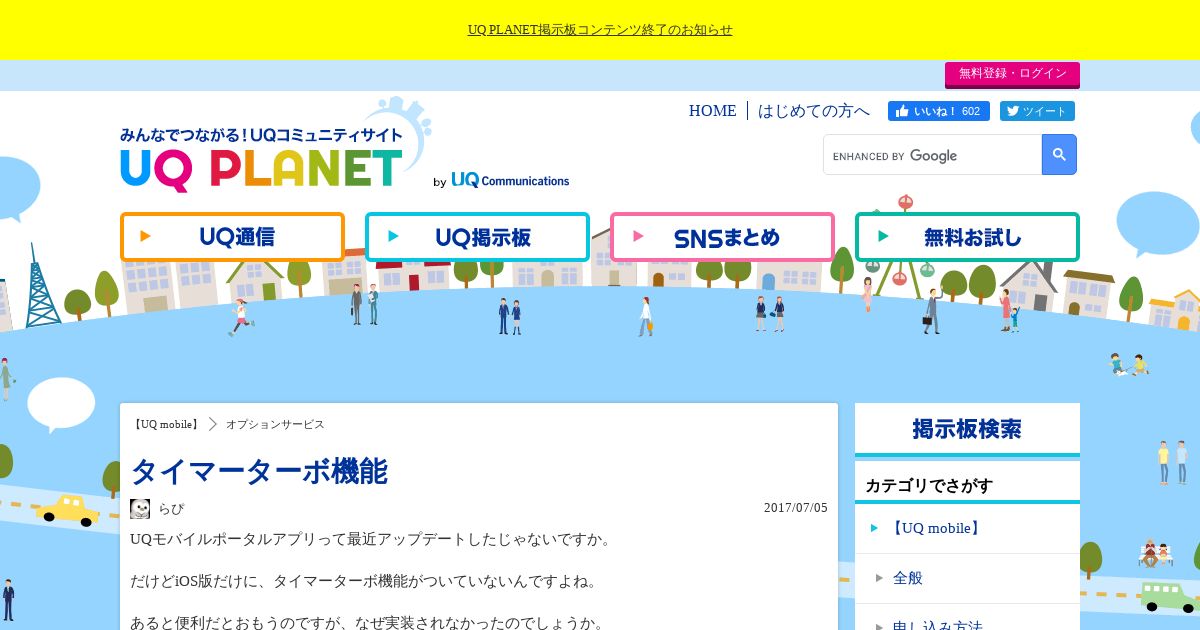Expand the 【UQ mobile】 category in sidebar

click(967, 528)
